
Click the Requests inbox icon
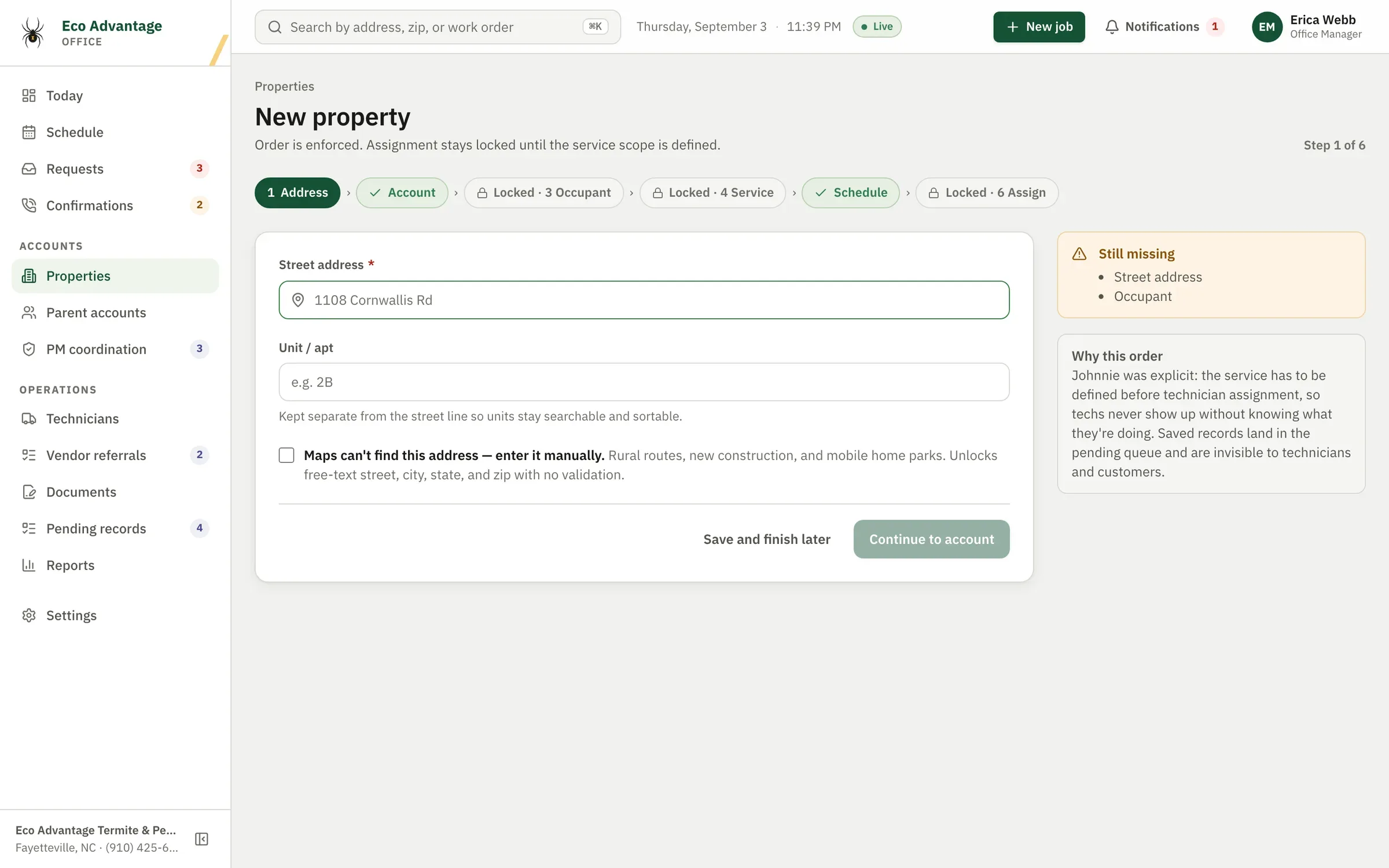(29, 169)
